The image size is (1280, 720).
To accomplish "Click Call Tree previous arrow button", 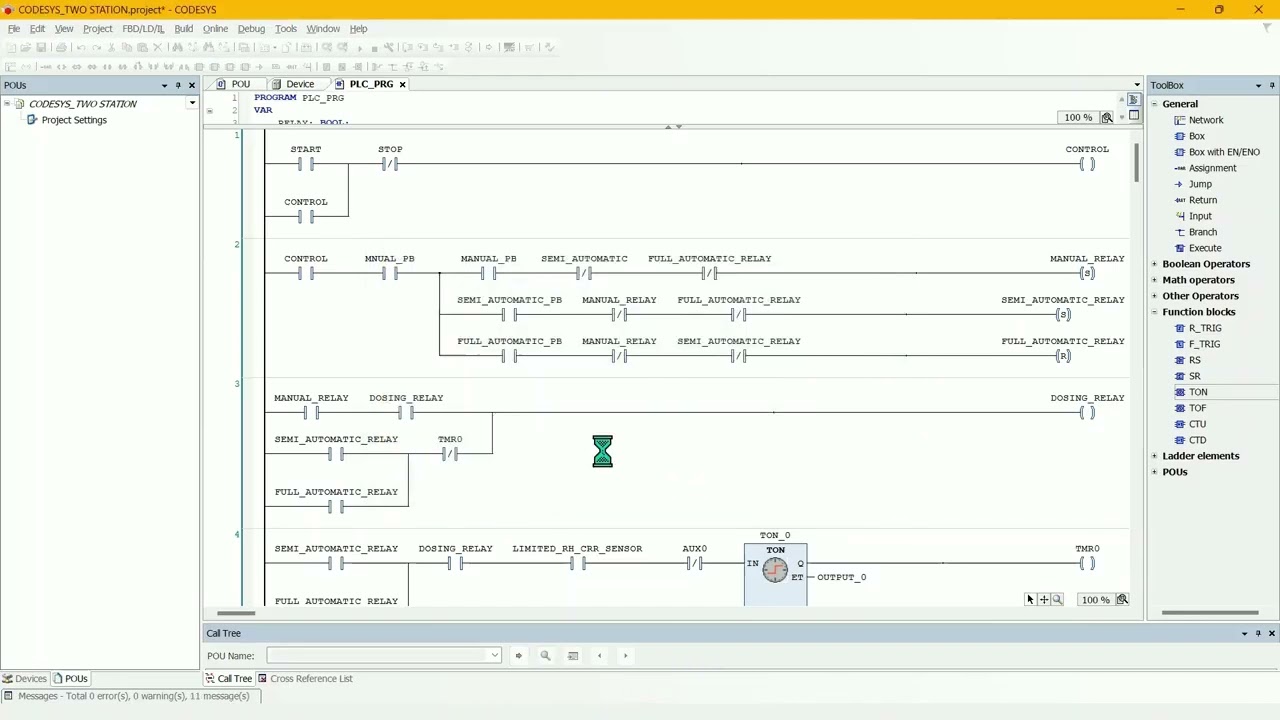I will point(599,656).
